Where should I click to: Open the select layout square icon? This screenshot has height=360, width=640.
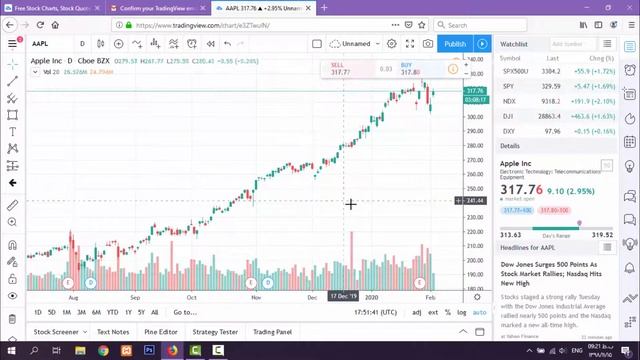click(317, 44)
